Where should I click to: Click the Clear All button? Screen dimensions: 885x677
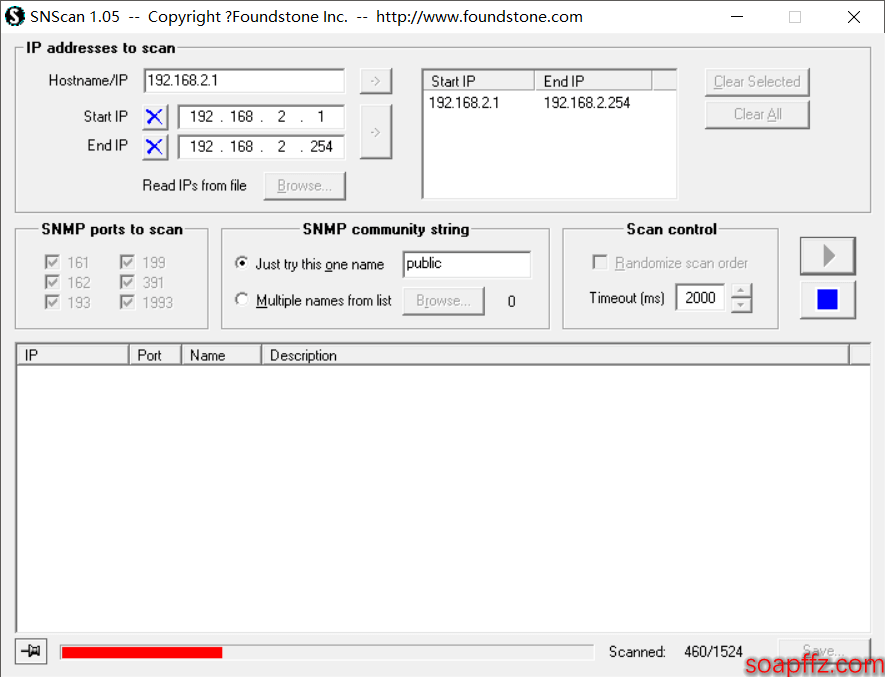pyautogui.click(x=757, y=115)
